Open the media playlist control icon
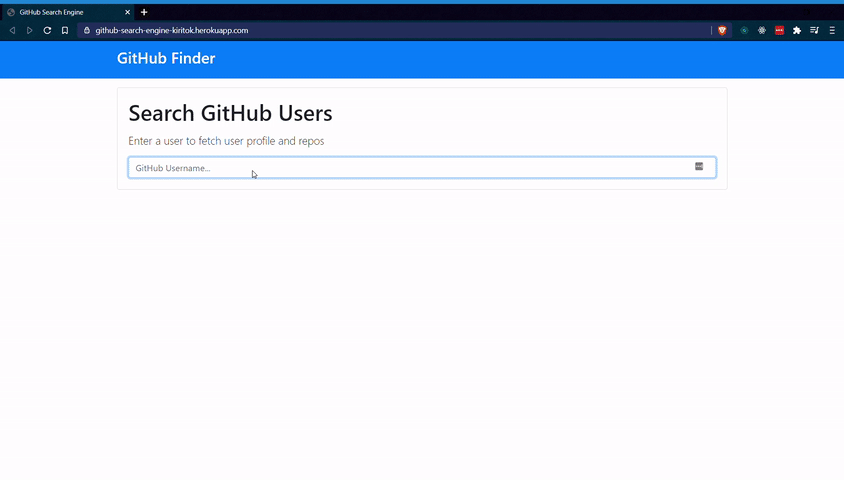This screenshot has width=844, height=480. 814,31
